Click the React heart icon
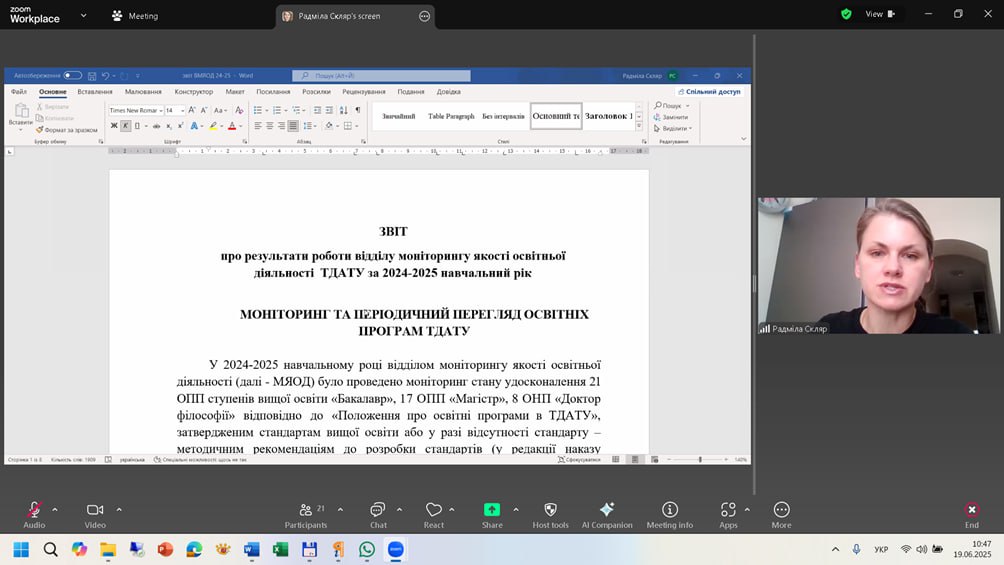 (x=433, y=510)
